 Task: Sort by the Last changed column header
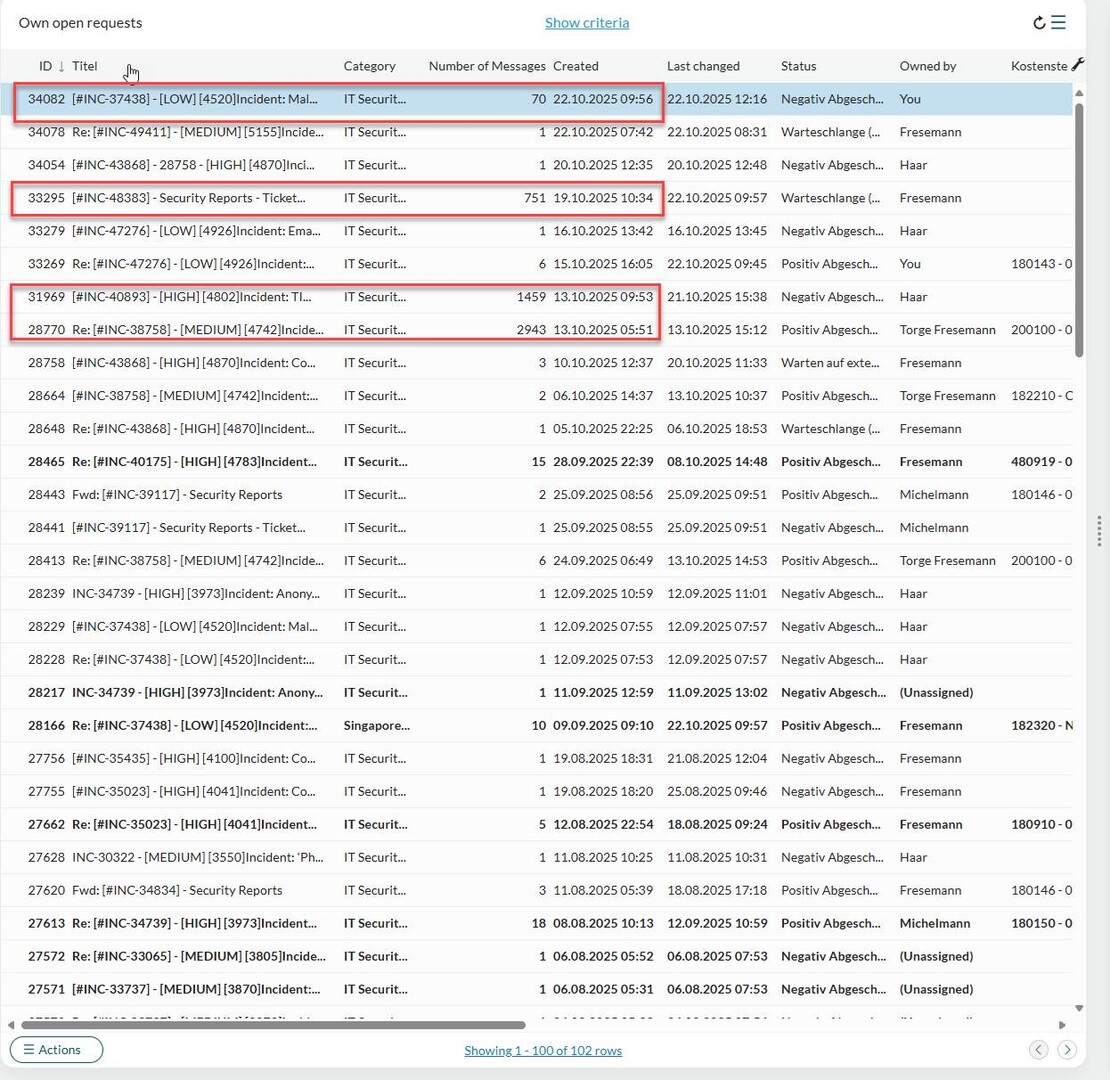point(703,66)
